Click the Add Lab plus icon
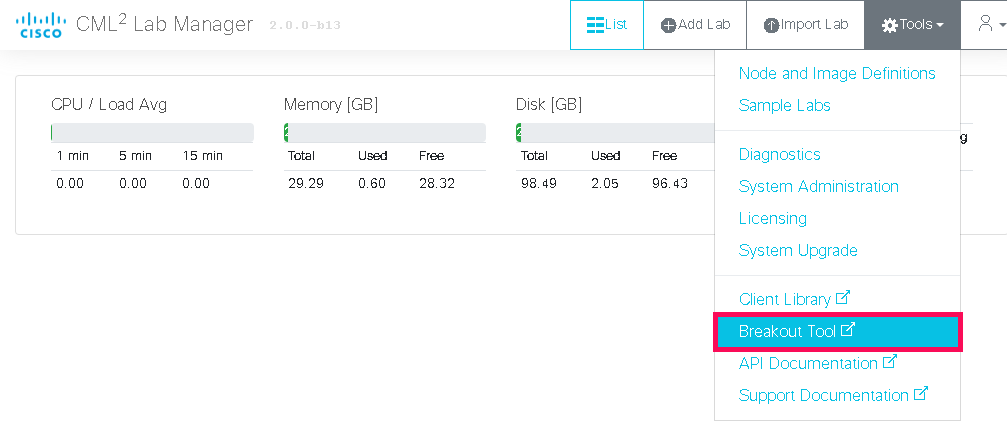This screenshot has width=1007, height=434. click(x=669, y=26)
